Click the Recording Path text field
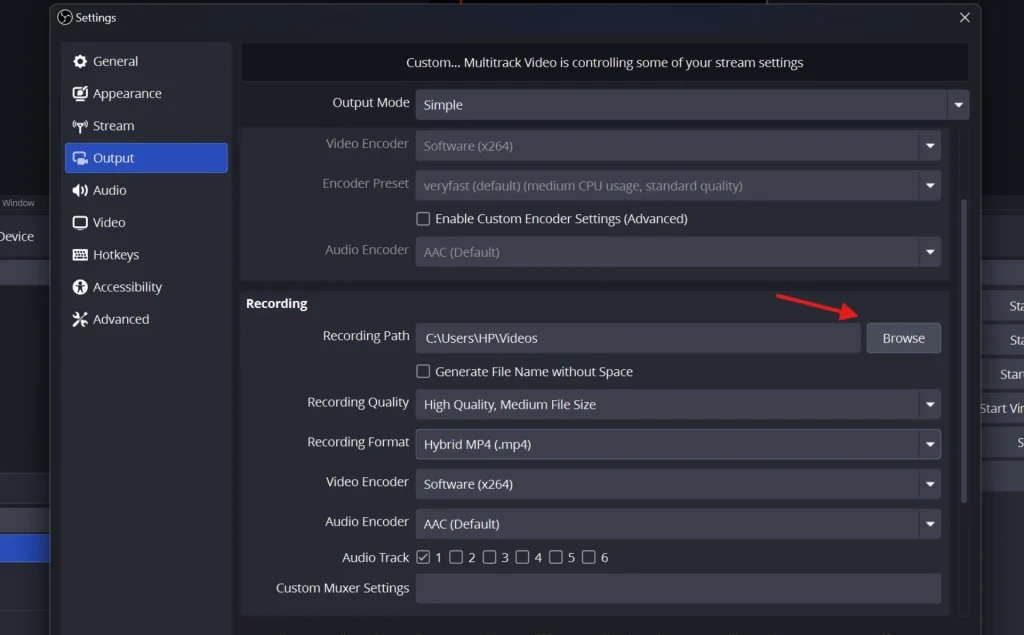This screenshot has height=635, width=1024. (638, 338)
